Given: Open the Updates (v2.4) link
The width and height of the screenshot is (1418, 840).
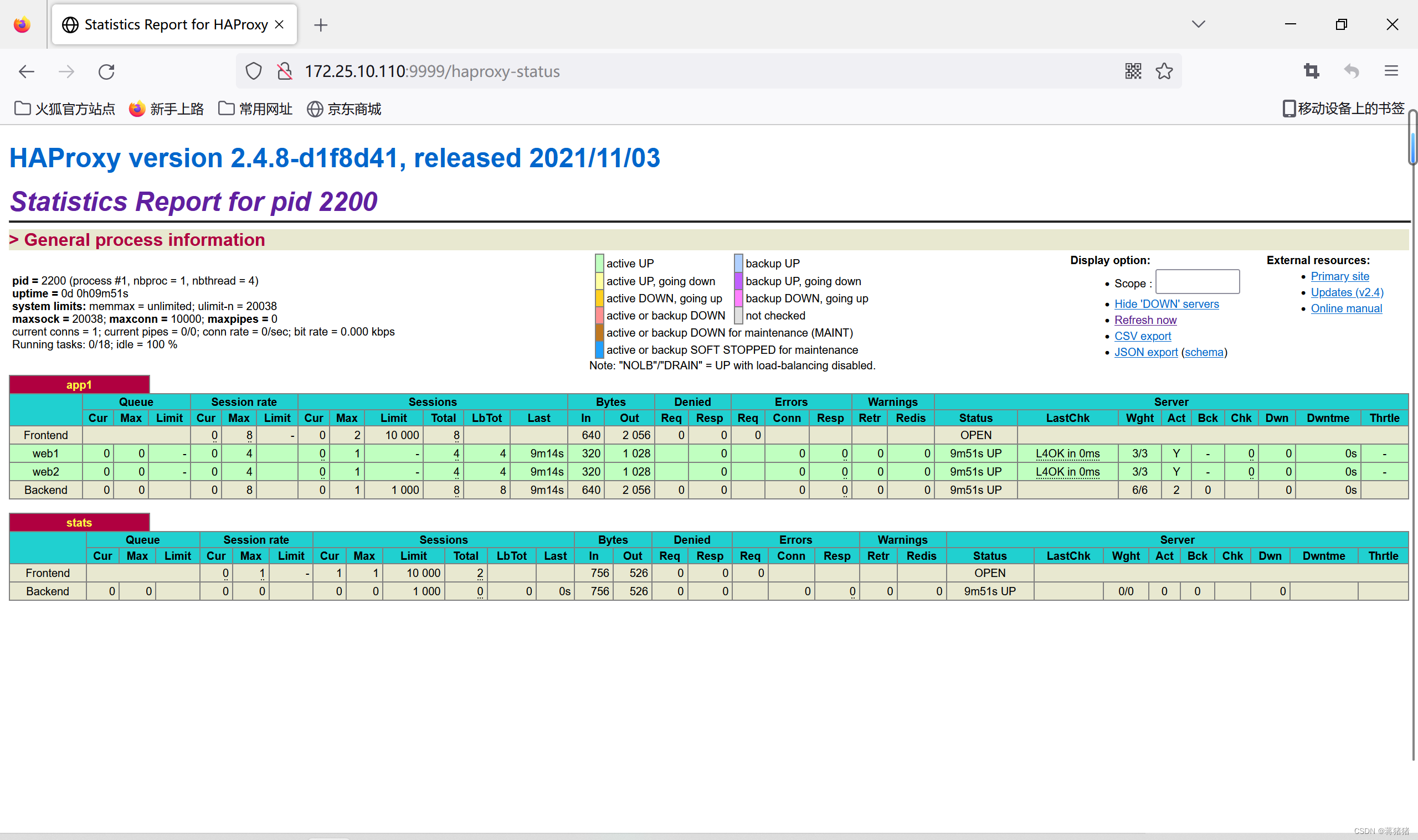Looking at the screenshot, I should pyautogui.click(x=1347, y=292).
